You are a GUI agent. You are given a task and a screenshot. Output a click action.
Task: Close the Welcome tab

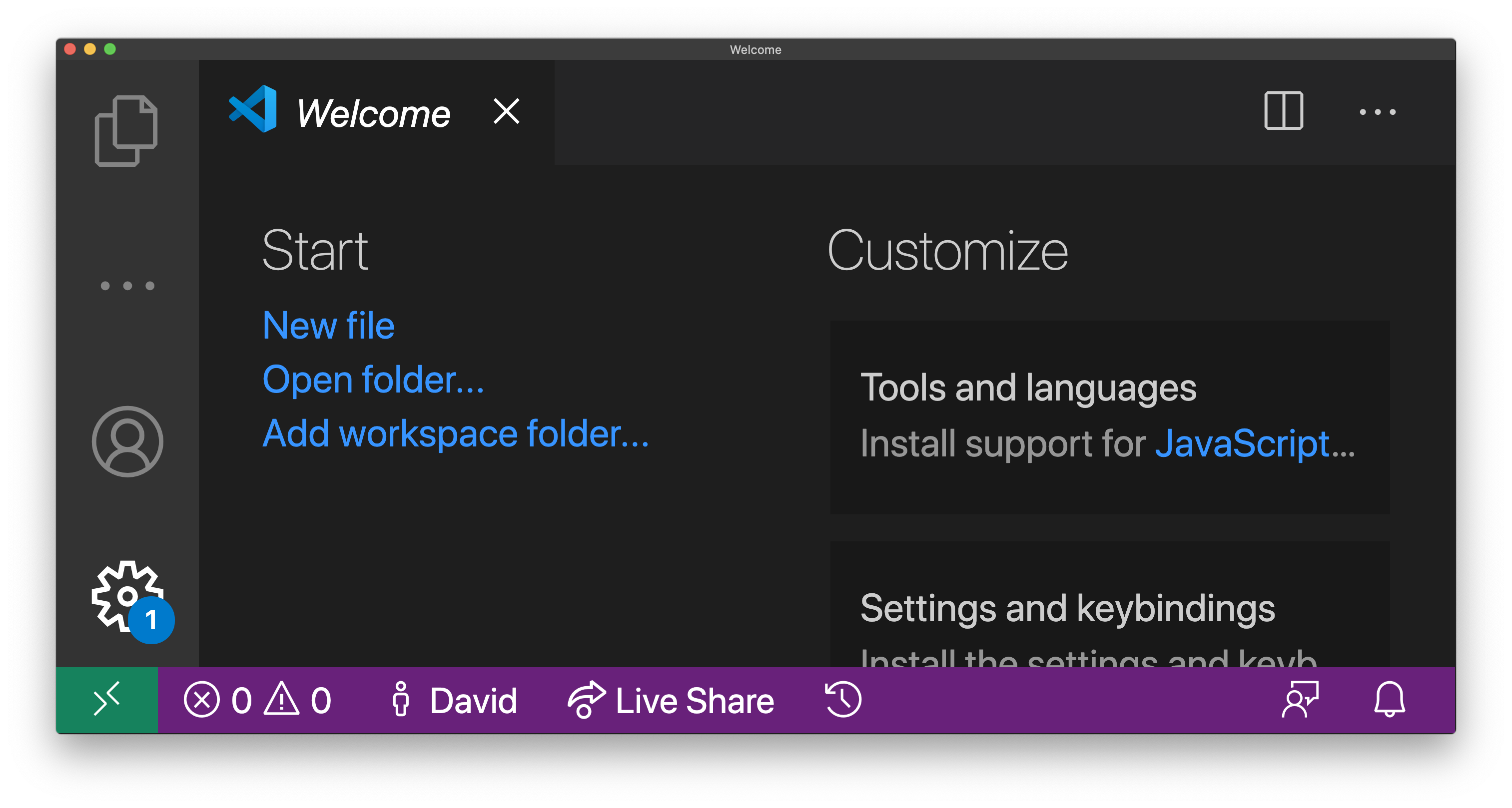tap(506, 111)
